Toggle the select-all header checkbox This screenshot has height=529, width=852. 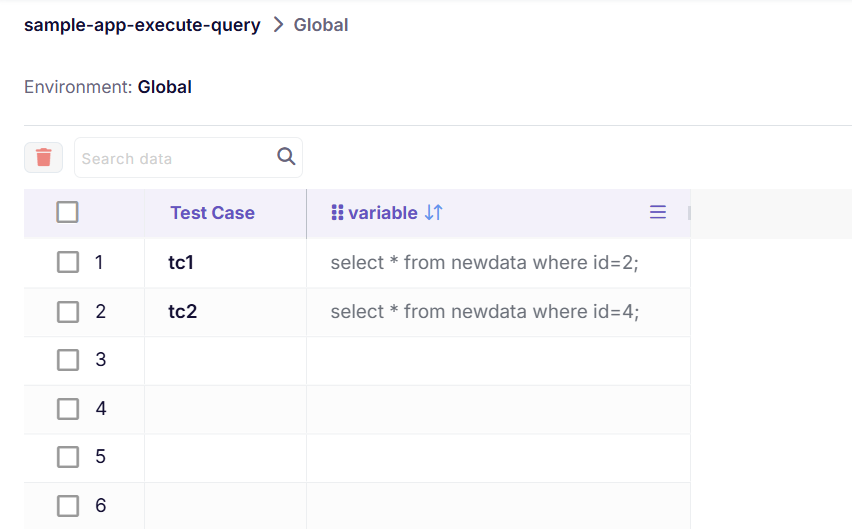click(67, 212)
